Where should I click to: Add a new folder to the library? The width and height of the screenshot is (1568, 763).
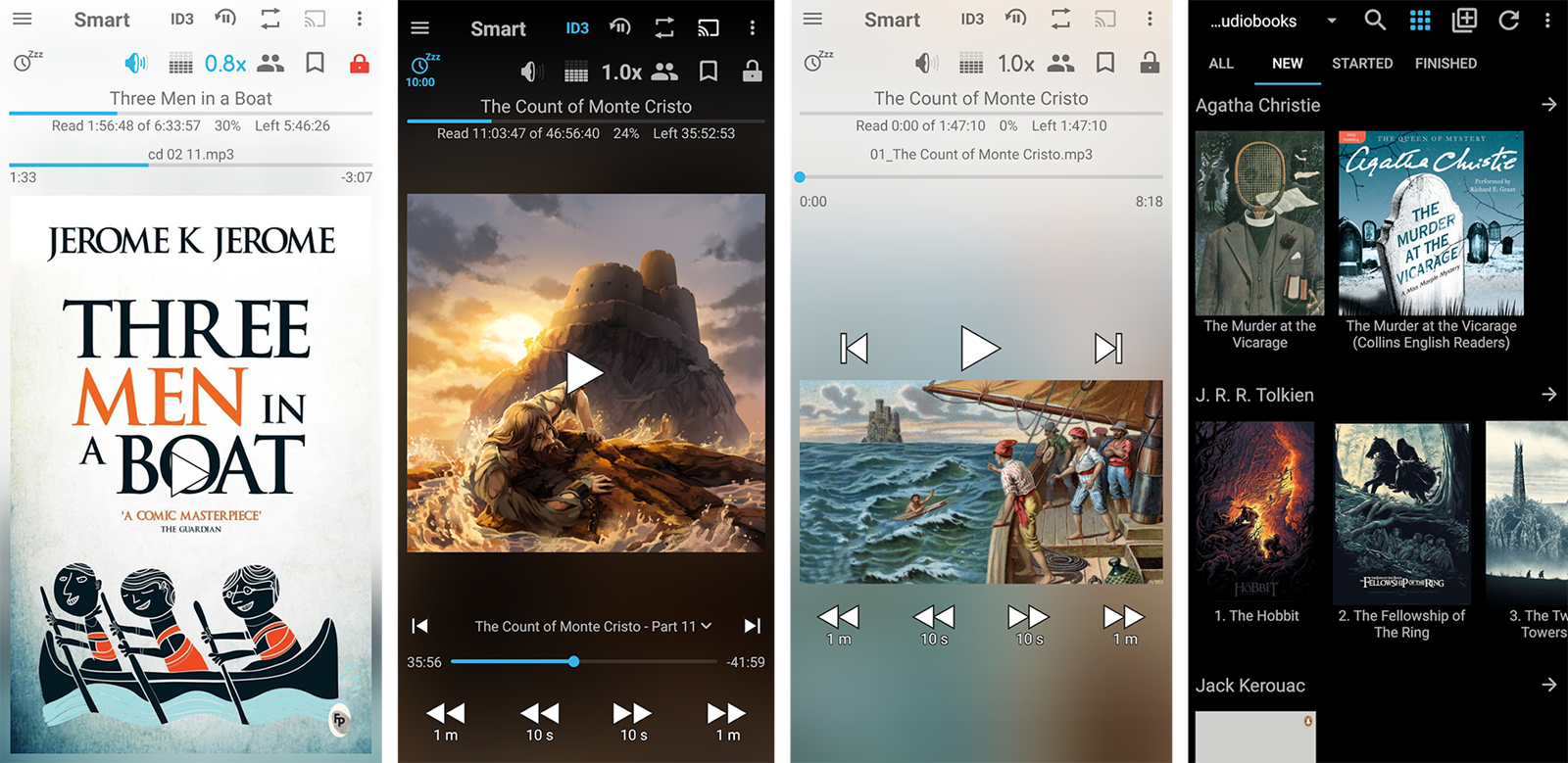point(1464,21)
